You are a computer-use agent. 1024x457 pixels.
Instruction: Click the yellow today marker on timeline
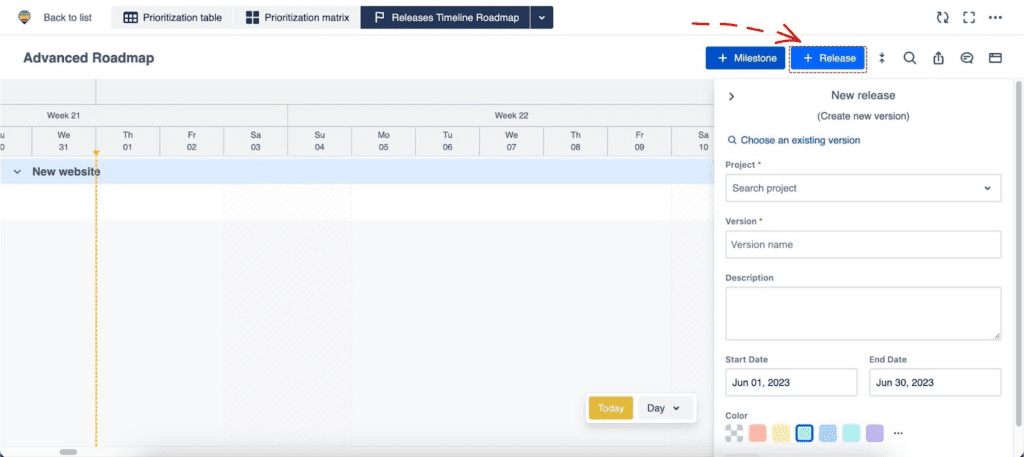point(96,153)
